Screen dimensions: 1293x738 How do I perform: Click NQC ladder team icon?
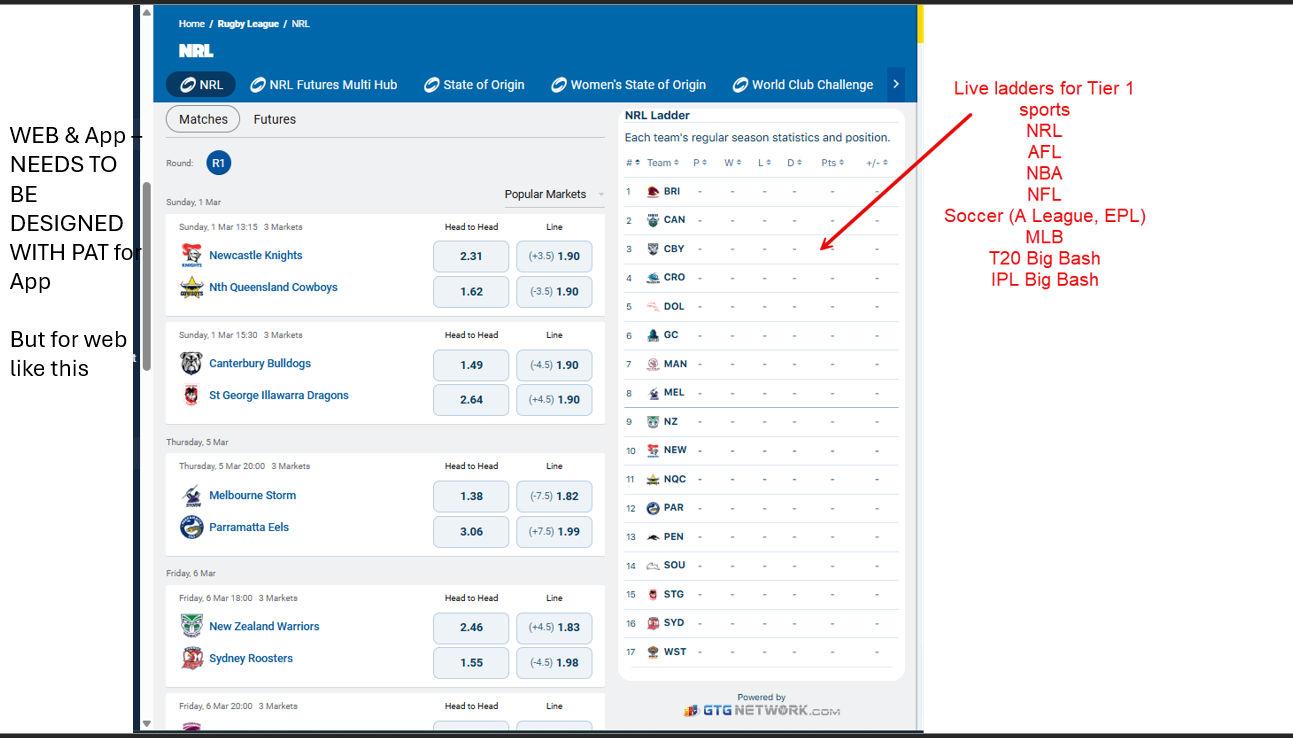click(x=653, y=480)
